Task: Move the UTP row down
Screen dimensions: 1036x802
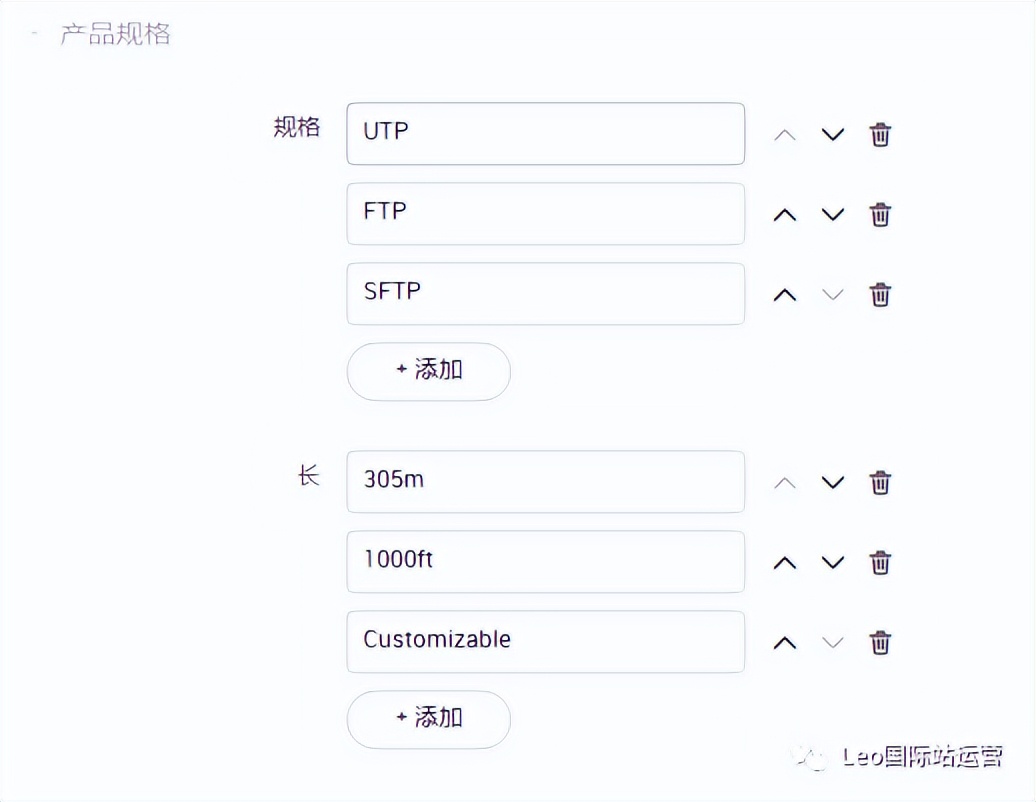Action: click(833, 134)
